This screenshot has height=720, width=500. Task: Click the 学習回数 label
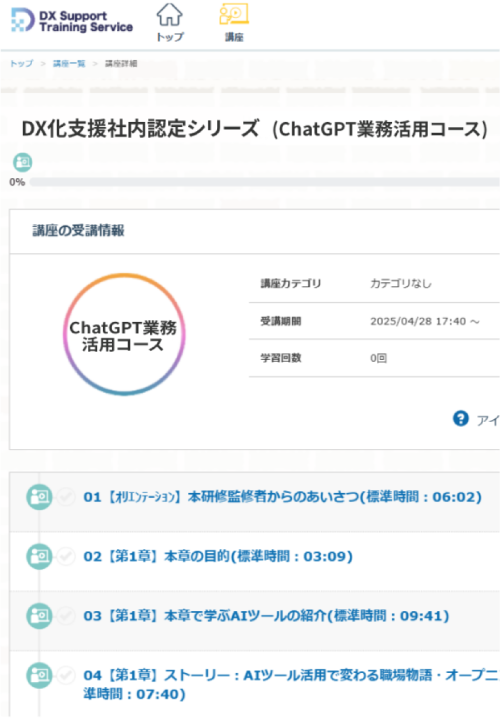281,358
